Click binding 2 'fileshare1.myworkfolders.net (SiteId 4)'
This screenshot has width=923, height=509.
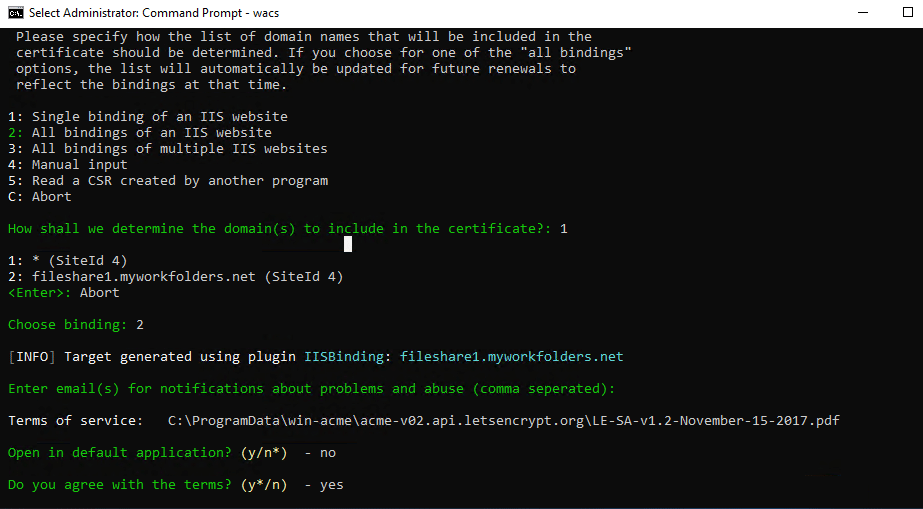tap(175, 277)
